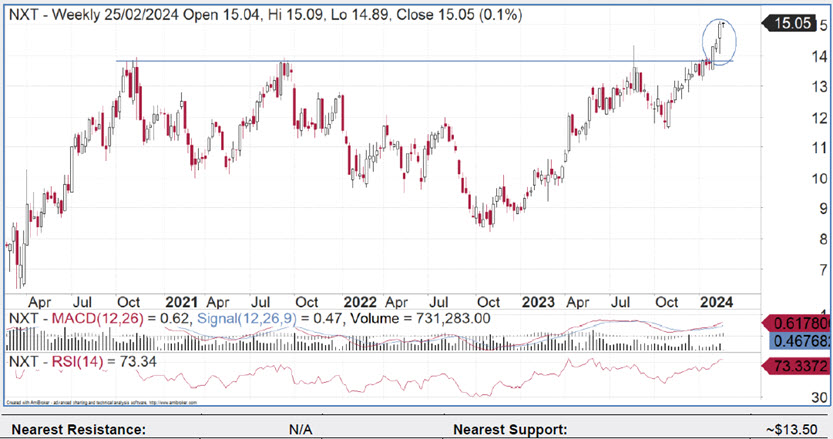The height and width of the screenshot is (439, 833).
Task: Click the 'Nearest Resistance:' label
Action: point(79,429)
